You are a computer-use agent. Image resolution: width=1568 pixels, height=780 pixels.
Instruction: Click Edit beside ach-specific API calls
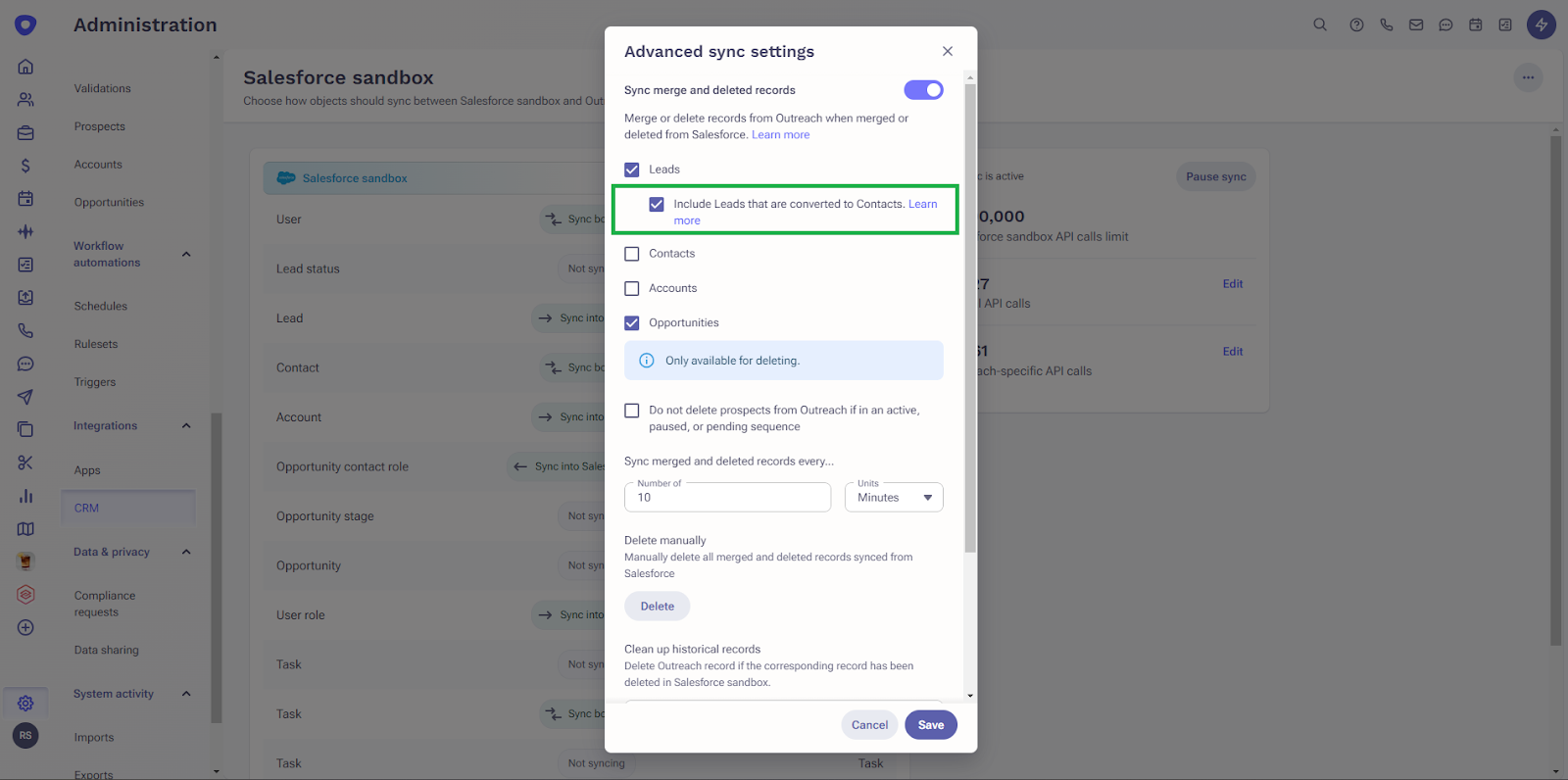[x=1233, y=352]
